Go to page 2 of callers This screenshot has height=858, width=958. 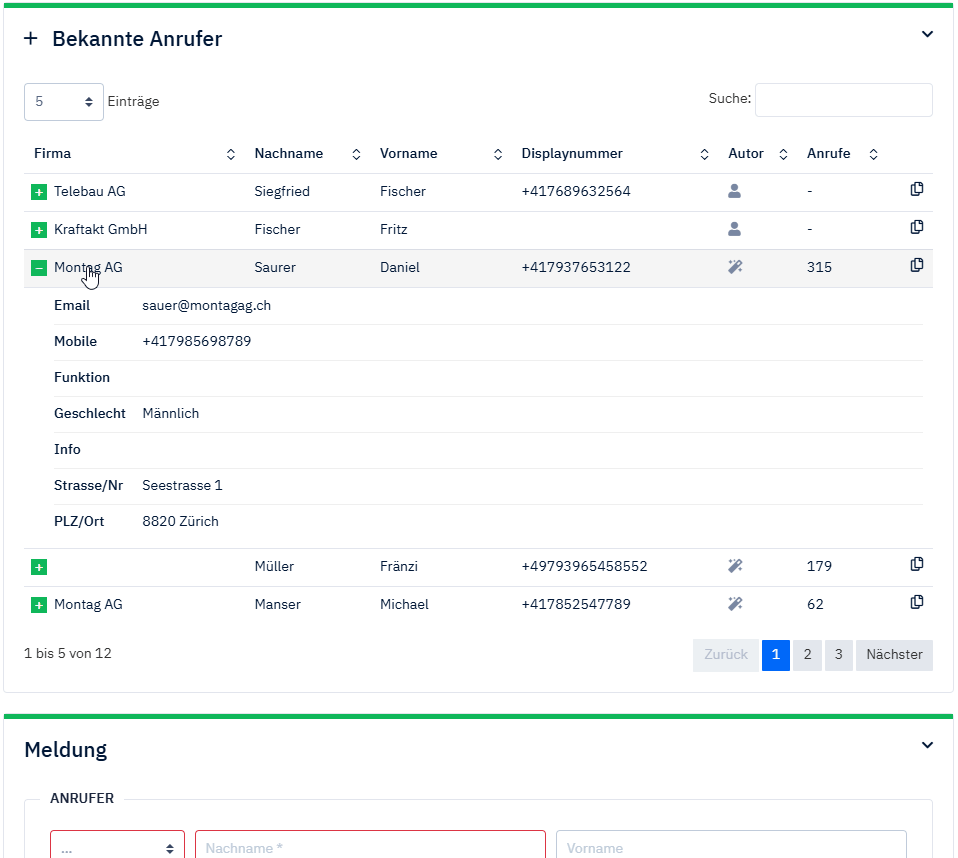pyautogui.click(x=807, y=655)
